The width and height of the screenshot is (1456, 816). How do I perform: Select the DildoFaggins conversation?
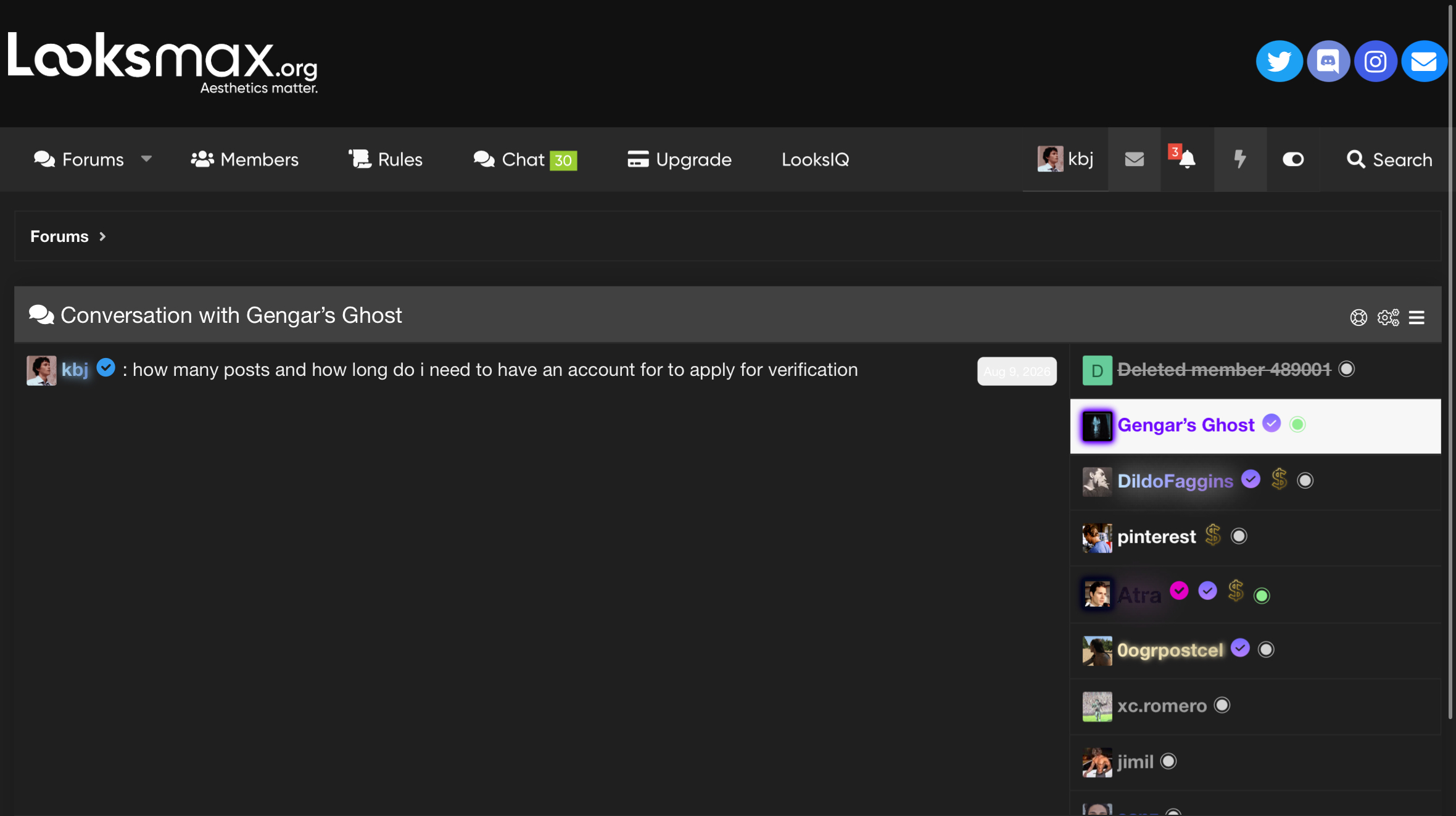coord(1255,481)
